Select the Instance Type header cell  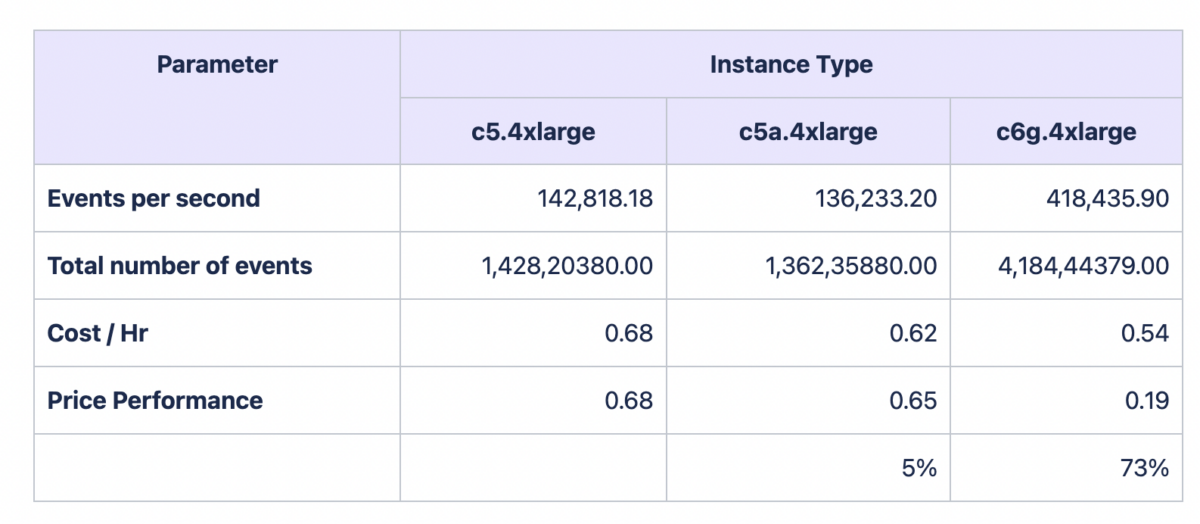tap(791, 66)
